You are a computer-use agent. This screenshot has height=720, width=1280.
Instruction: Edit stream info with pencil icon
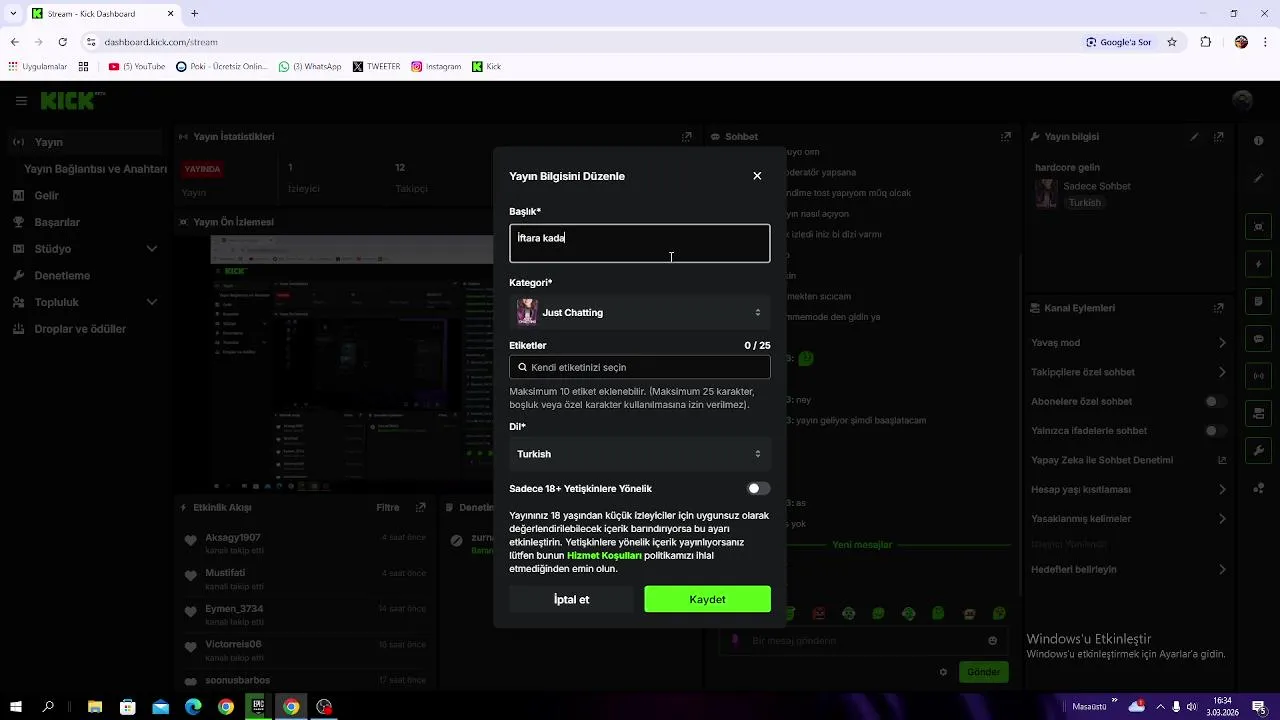pos(1194,137)
